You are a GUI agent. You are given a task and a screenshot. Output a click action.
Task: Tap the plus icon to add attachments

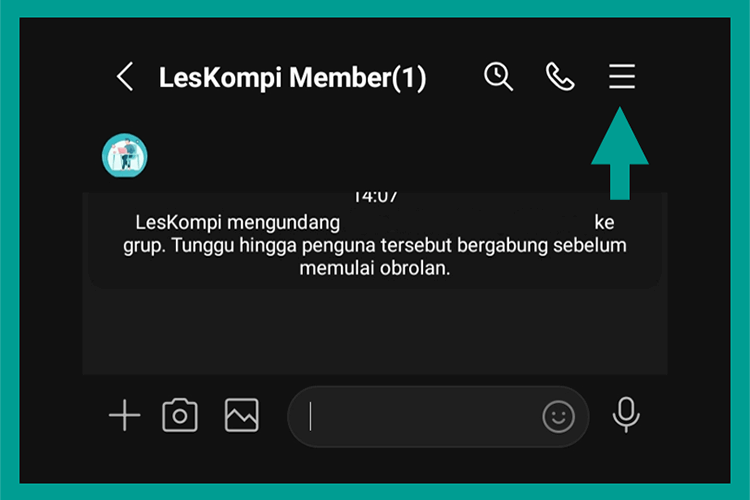[124, 415]
